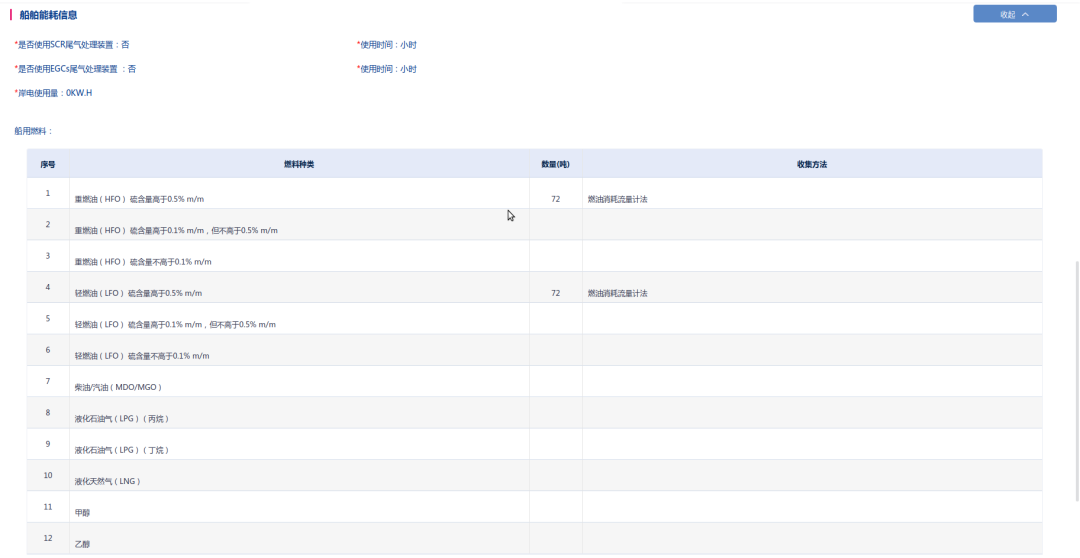Image resolution: width=1080 pixels, height=558 pixels.
Task: Click the 数量(吨) column header
Action: click(555, 165)
